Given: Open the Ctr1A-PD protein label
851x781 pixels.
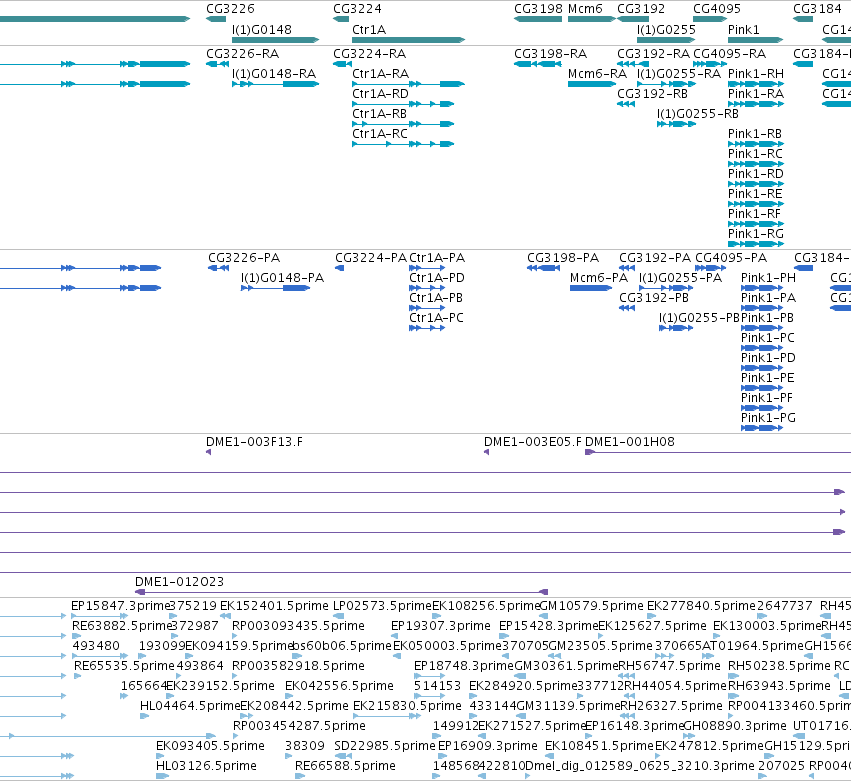Looking at the screenshot, I should coord(437,278).
